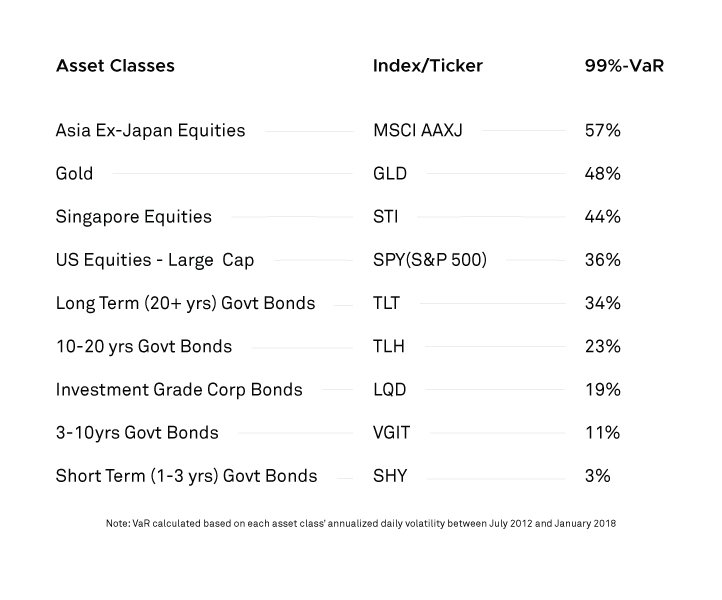Image resolution: width=722 pixels, height=600 pixels.
Task: Select the 10-20 yrs Govt Bonds label
Action: [144, 346]
